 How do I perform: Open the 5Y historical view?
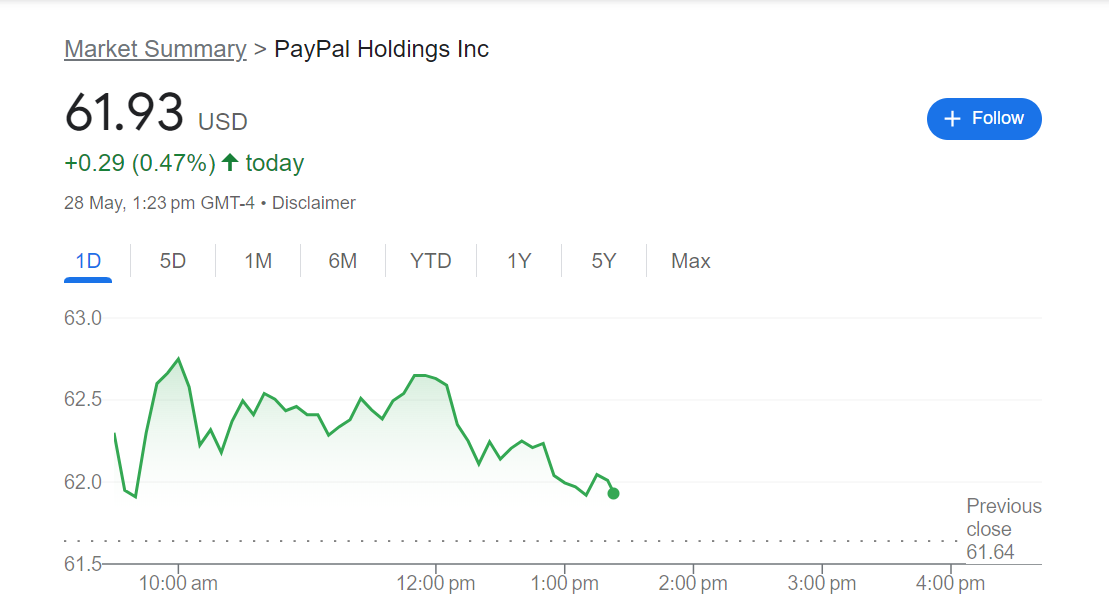point(603,260)
